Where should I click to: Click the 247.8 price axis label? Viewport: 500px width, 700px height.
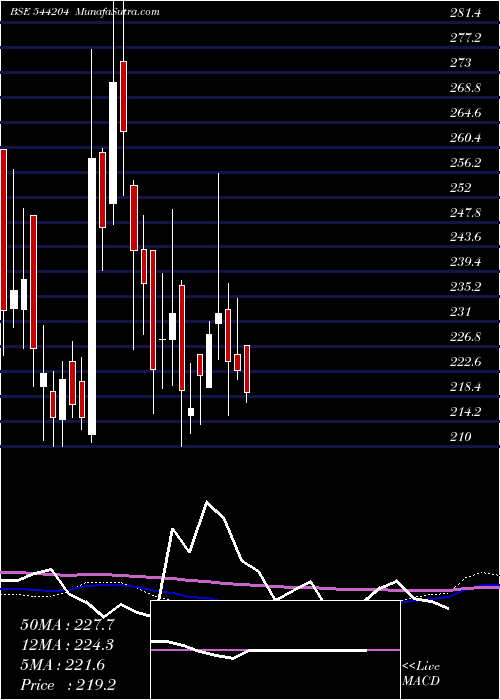click(465, 212)
